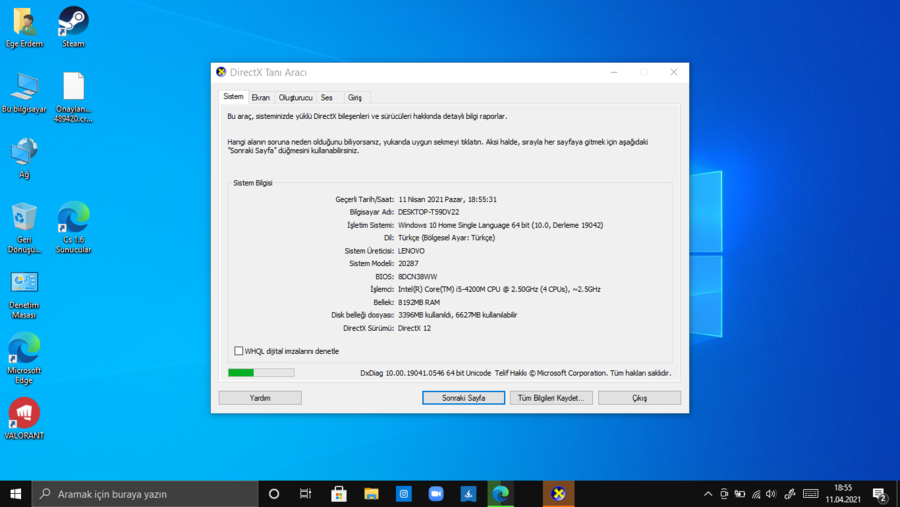Open File Explorer in taskbar

pos(371,494)
